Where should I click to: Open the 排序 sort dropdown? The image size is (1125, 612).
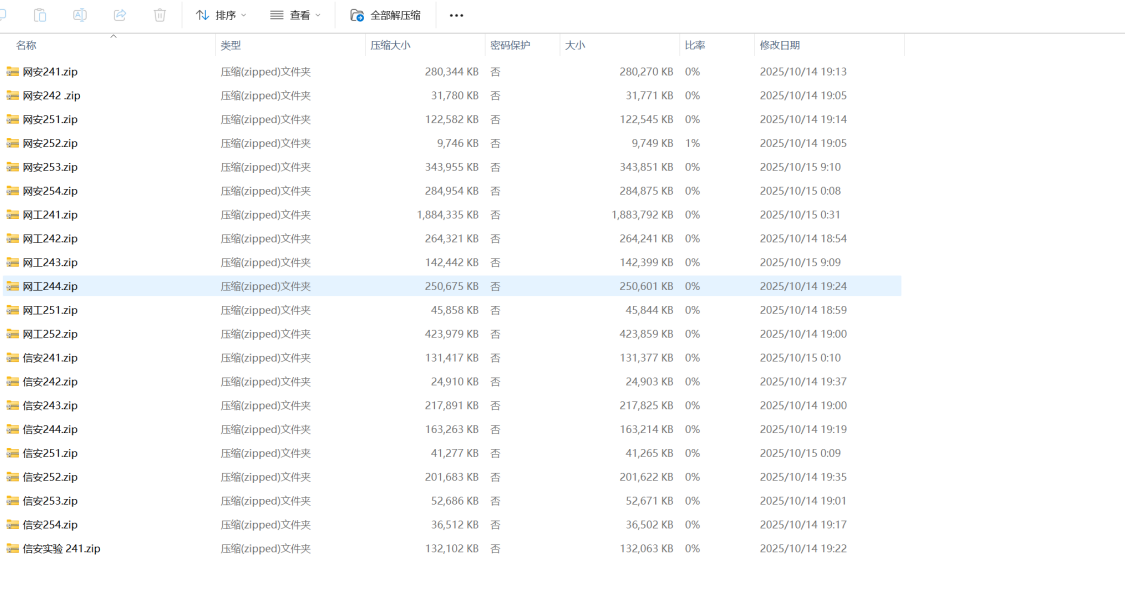220,16
